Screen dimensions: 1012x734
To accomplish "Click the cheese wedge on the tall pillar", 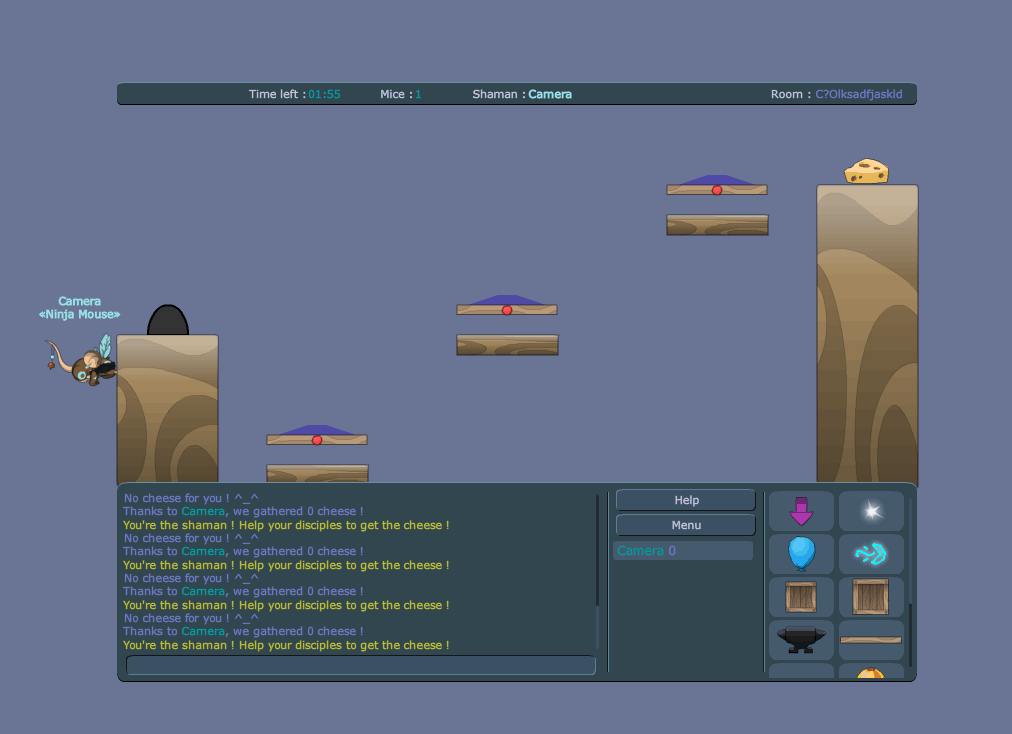I will (x=866, y=172).
